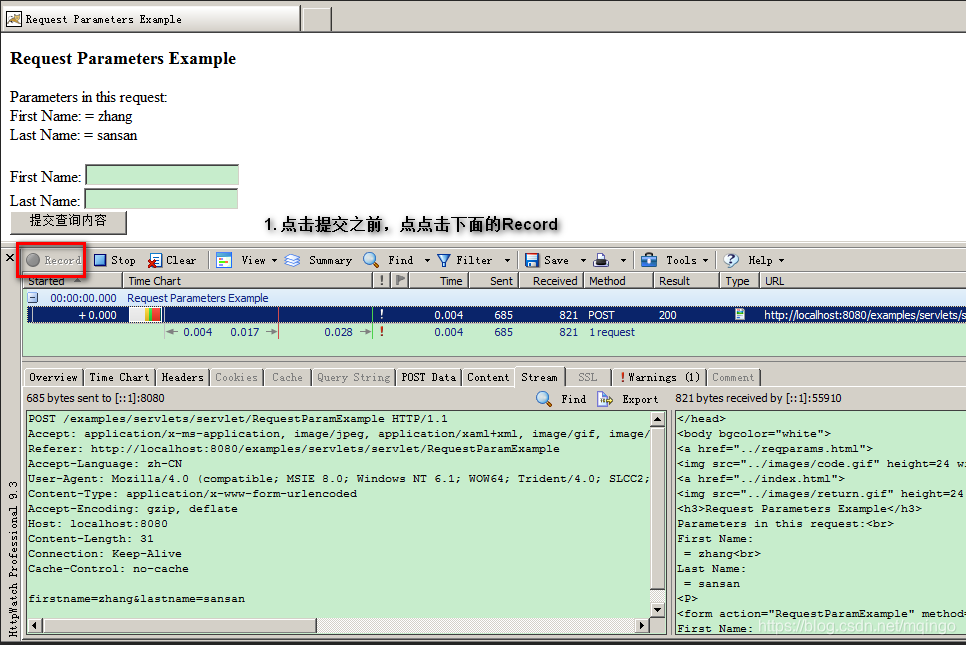Viewport: 966px width, 645px height.
Task: Sort by the Method column header
Action: 618,281
